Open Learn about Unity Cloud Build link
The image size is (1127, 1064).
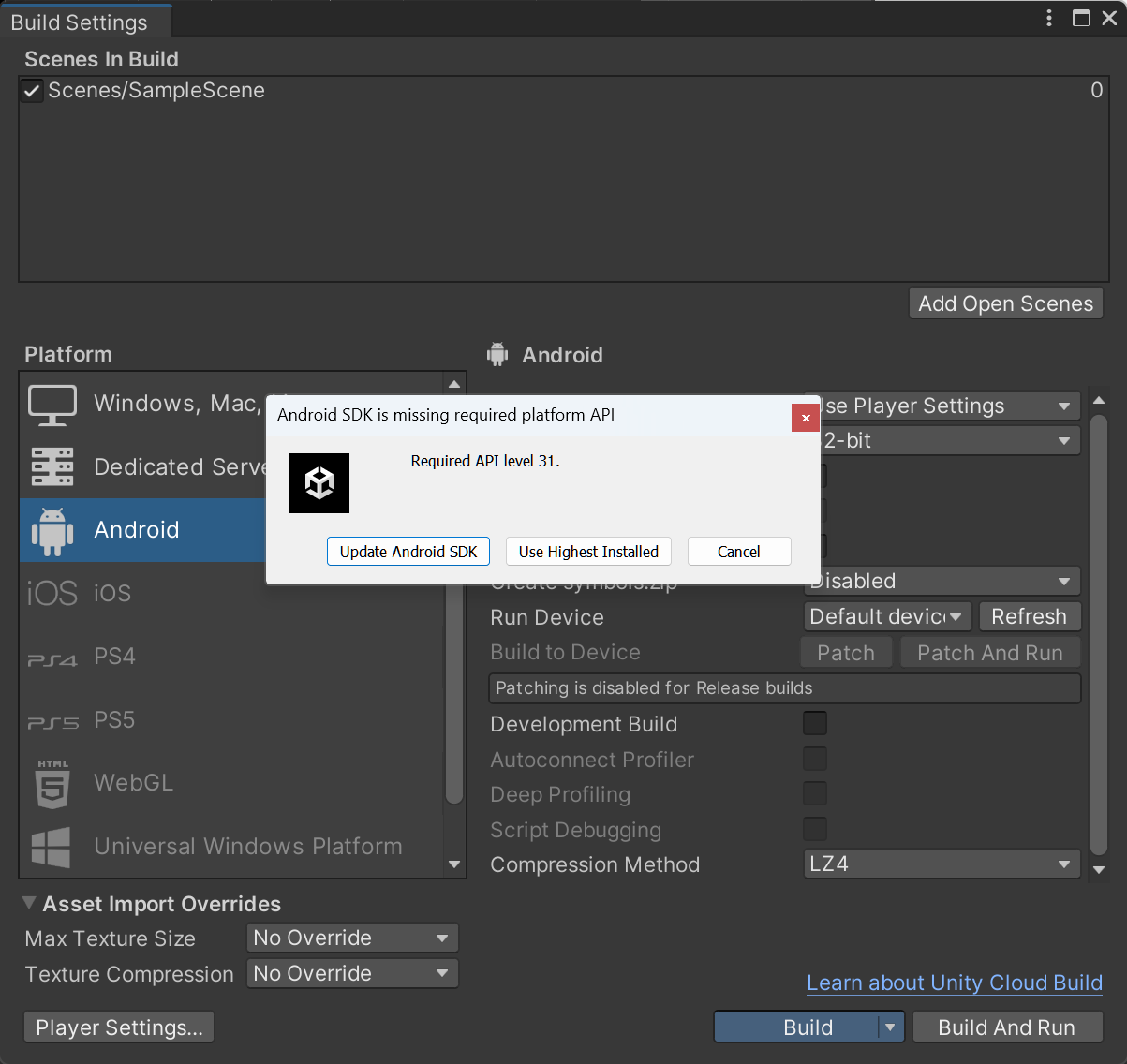point(955,983)
